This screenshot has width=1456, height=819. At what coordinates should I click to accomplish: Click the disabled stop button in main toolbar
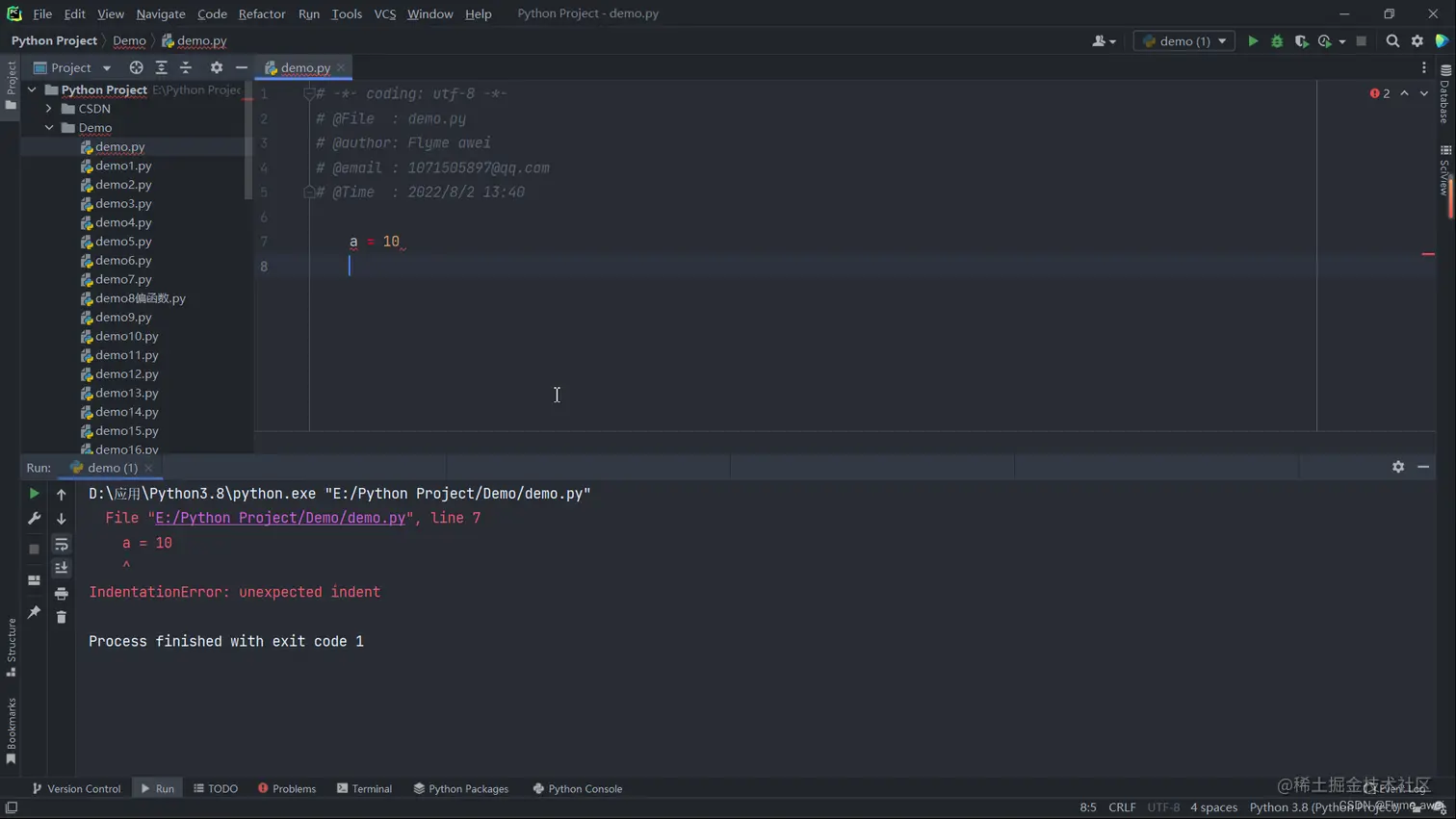[1361, 41]
